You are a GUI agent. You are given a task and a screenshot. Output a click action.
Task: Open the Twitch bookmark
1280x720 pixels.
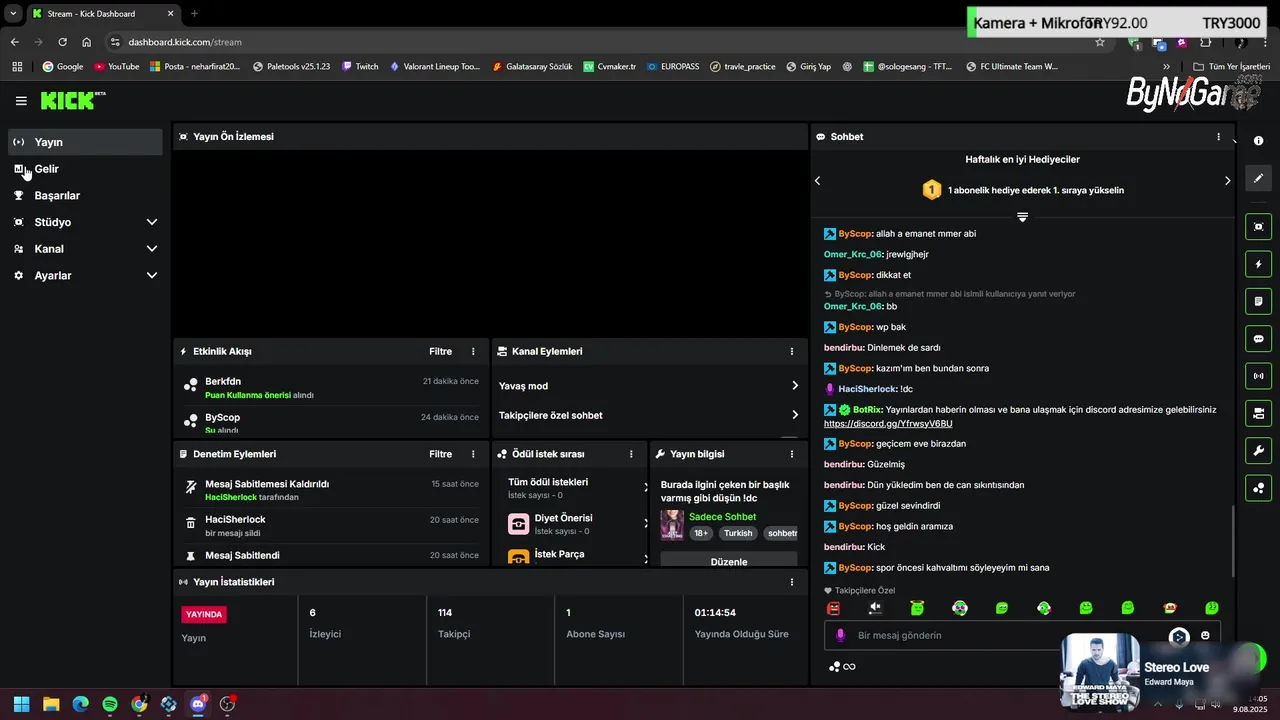click(x=360, y=67)
